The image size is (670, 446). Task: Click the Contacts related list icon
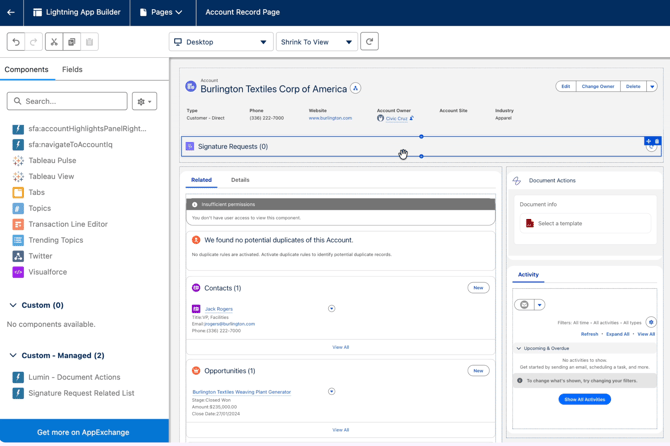(196, 288)
